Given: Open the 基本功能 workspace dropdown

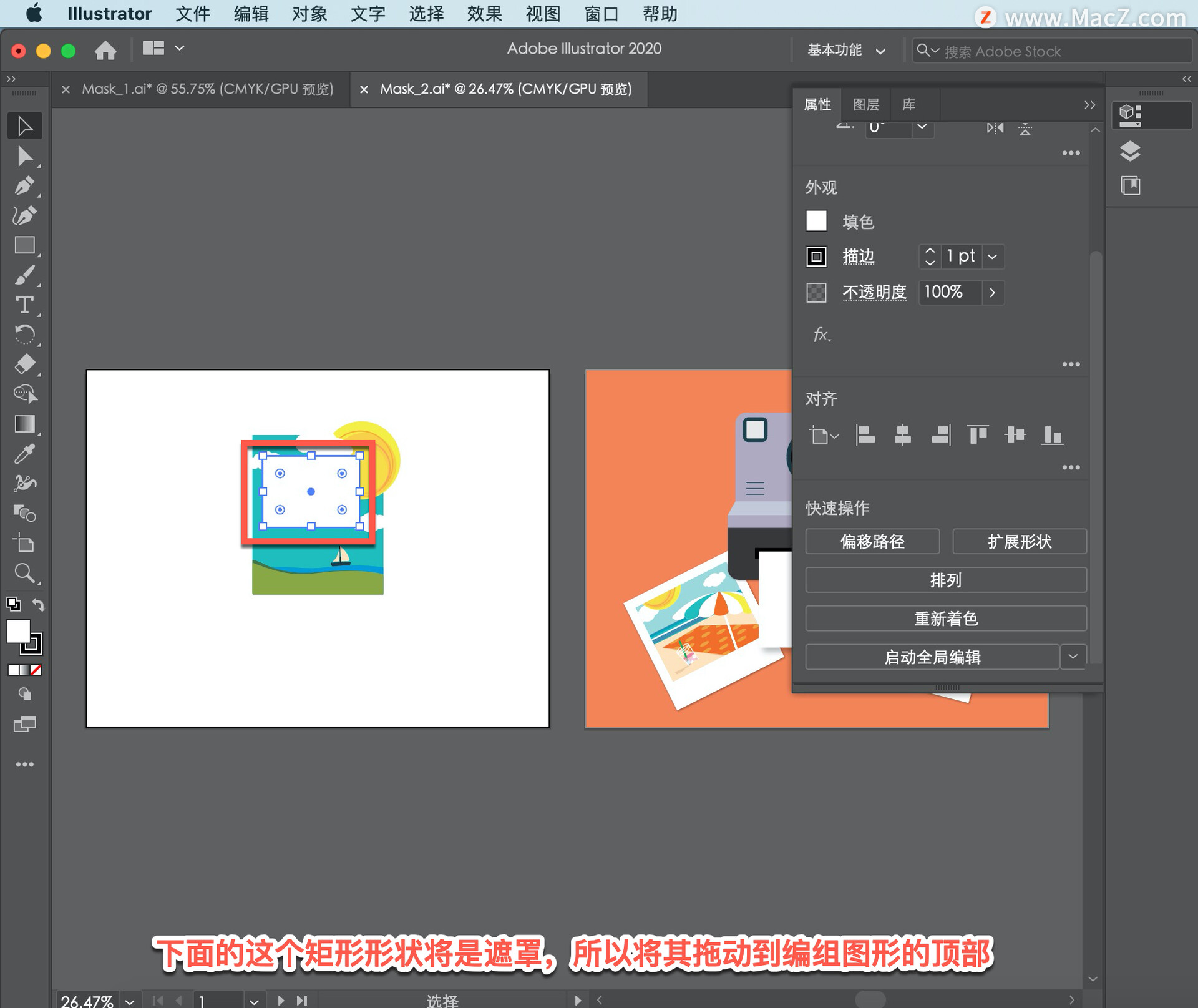Looking at the screenshot, I should click(x=846, y=50).
